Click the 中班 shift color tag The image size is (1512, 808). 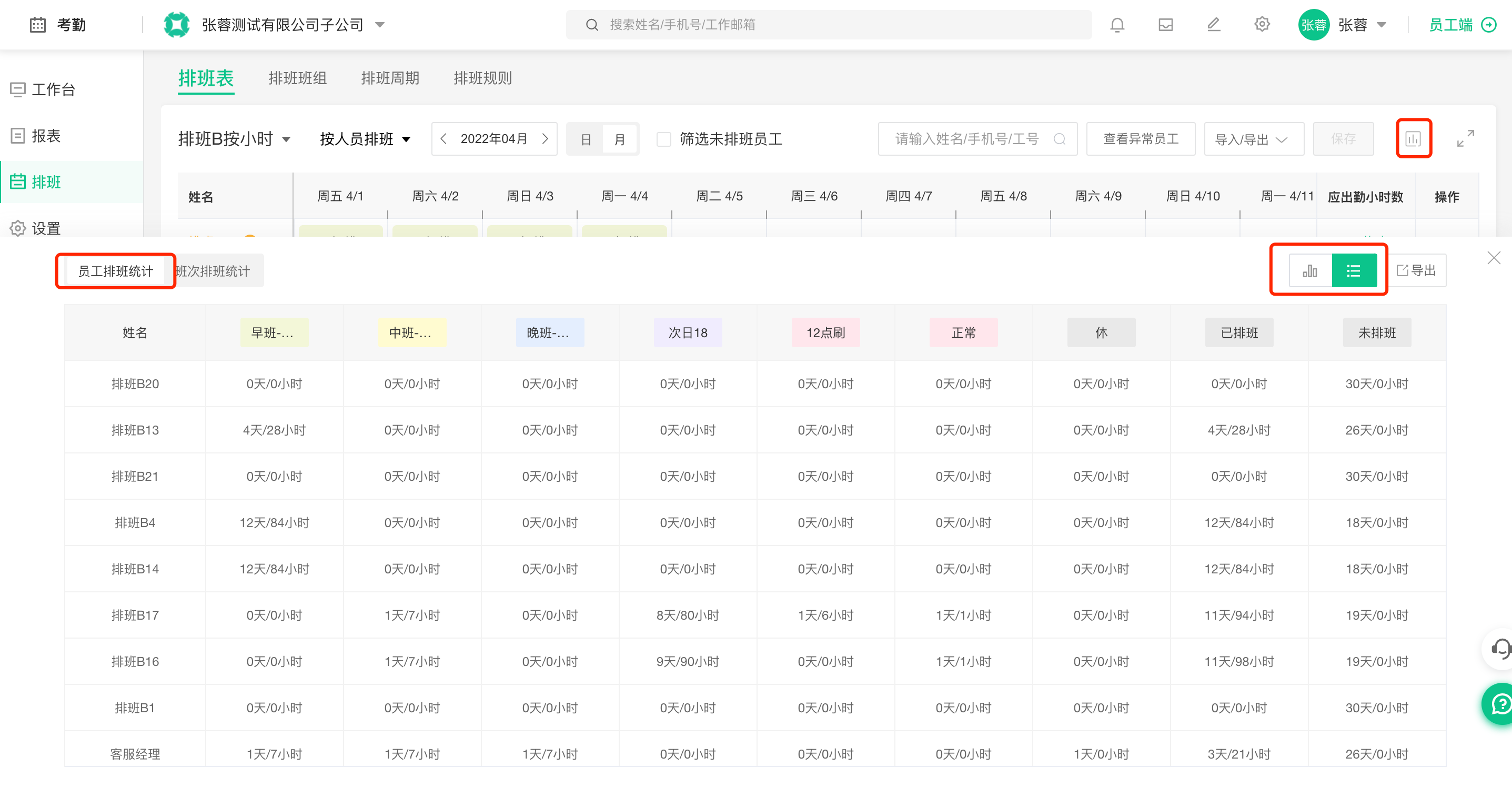coord(412,332)
